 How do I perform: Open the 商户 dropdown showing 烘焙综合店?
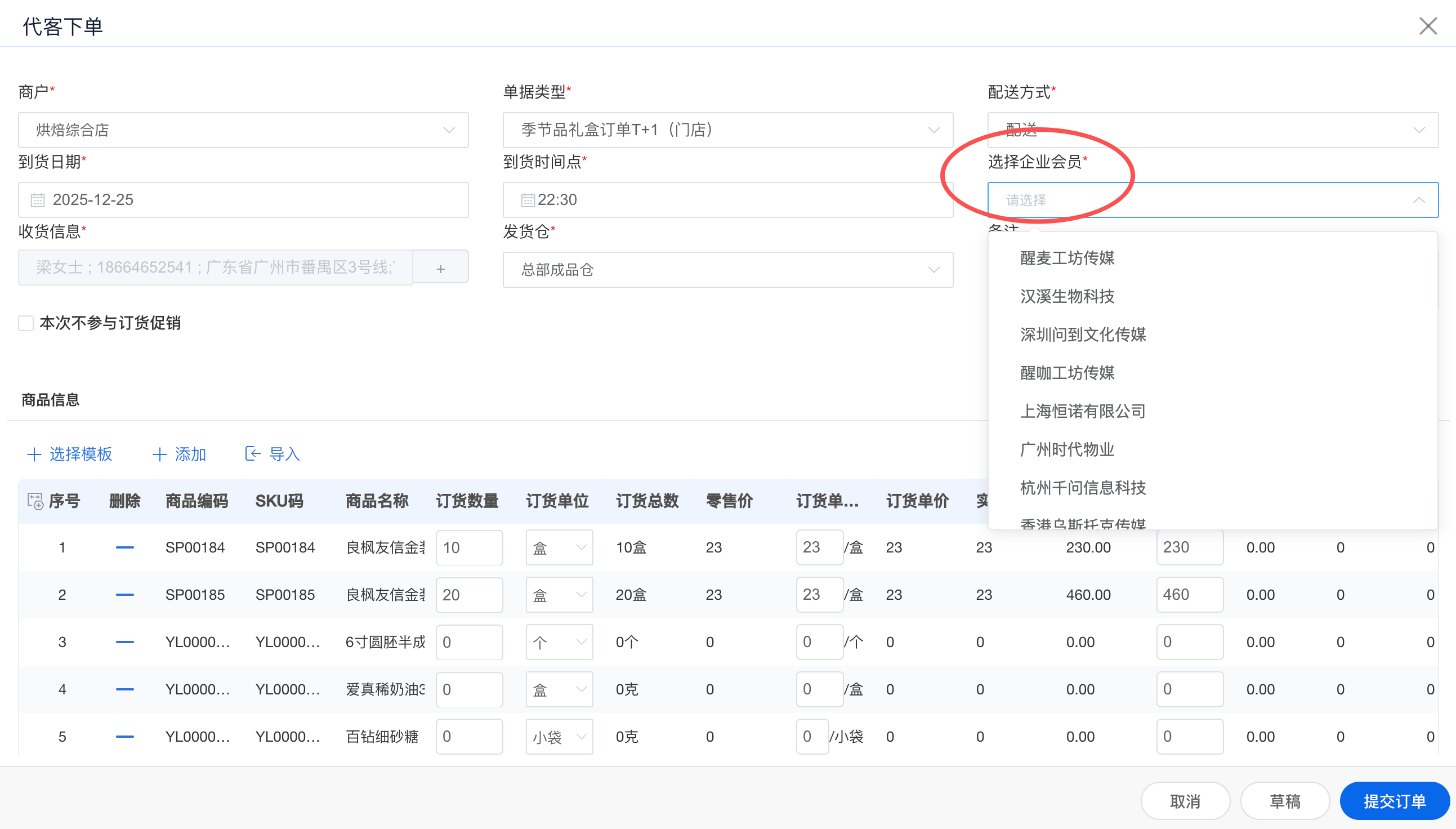[x=243, y=130]
